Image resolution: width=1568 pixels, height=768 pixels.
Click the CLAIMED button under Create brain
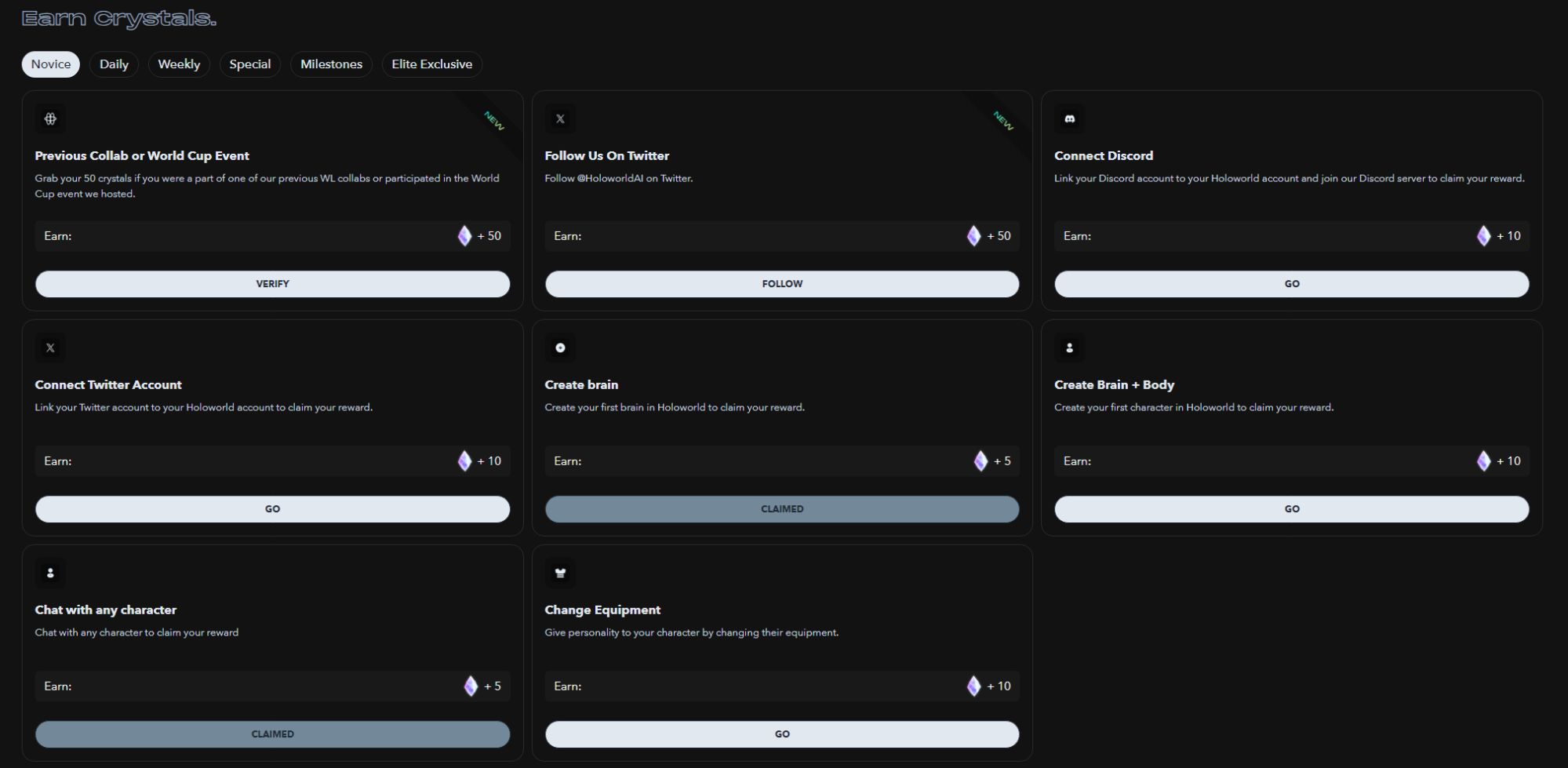(x=782, y=509)
